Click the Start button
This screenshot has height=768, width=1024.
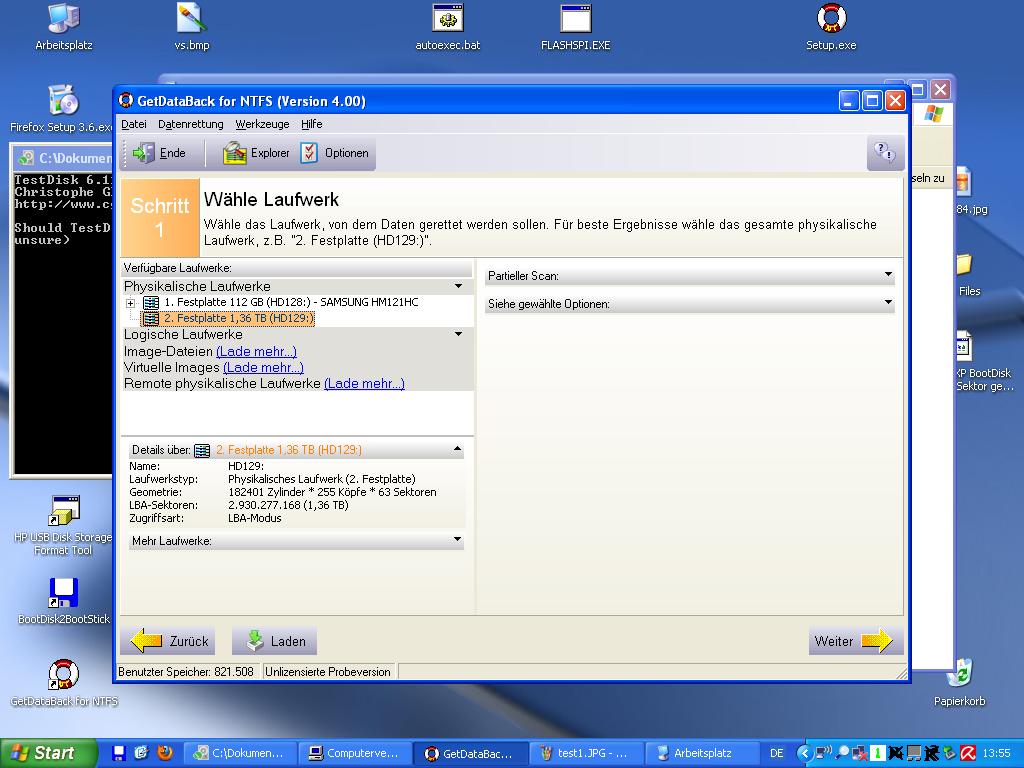tap(47, 753)
